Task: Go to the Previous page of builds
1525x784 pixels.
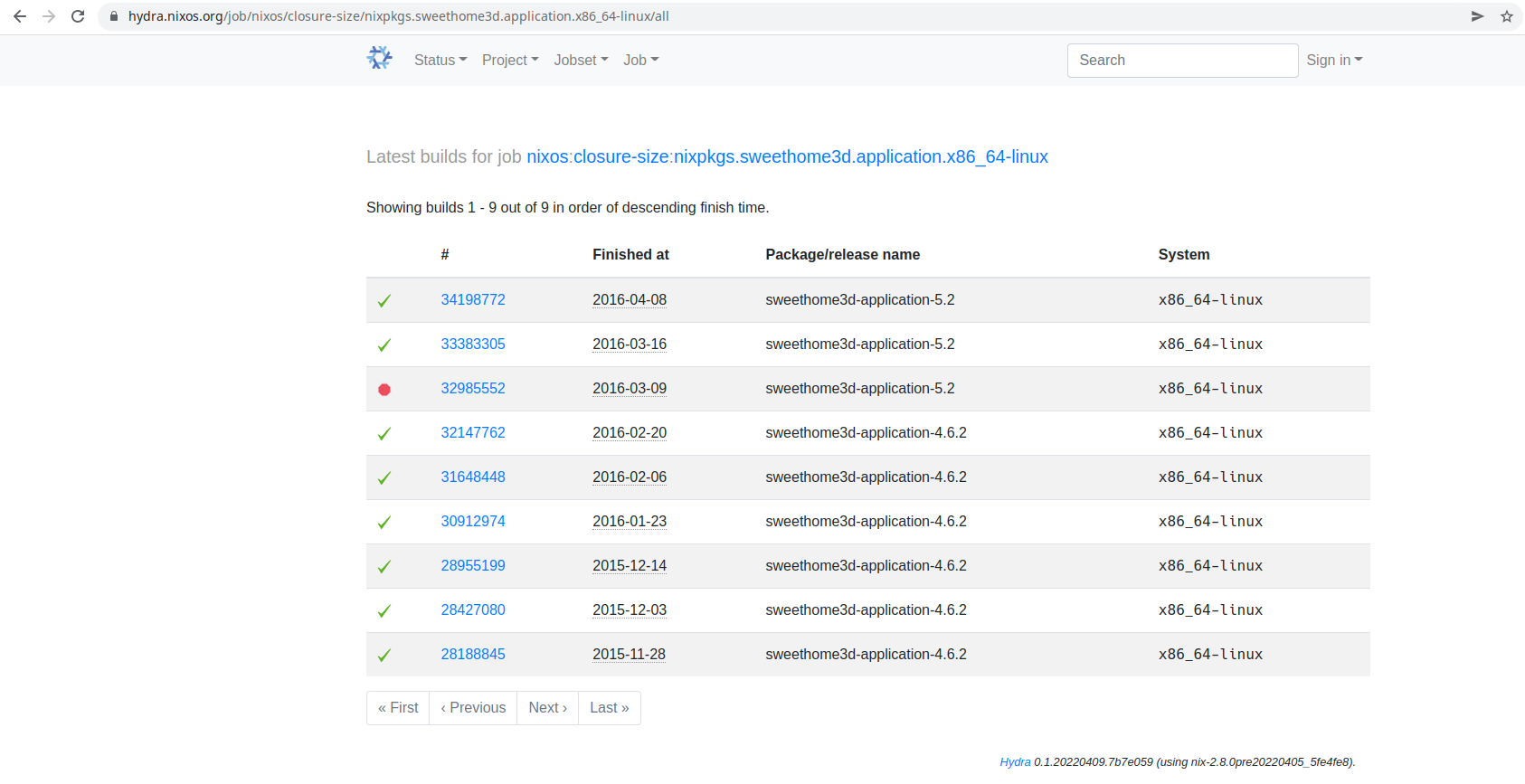Action: tap(473, 708)
